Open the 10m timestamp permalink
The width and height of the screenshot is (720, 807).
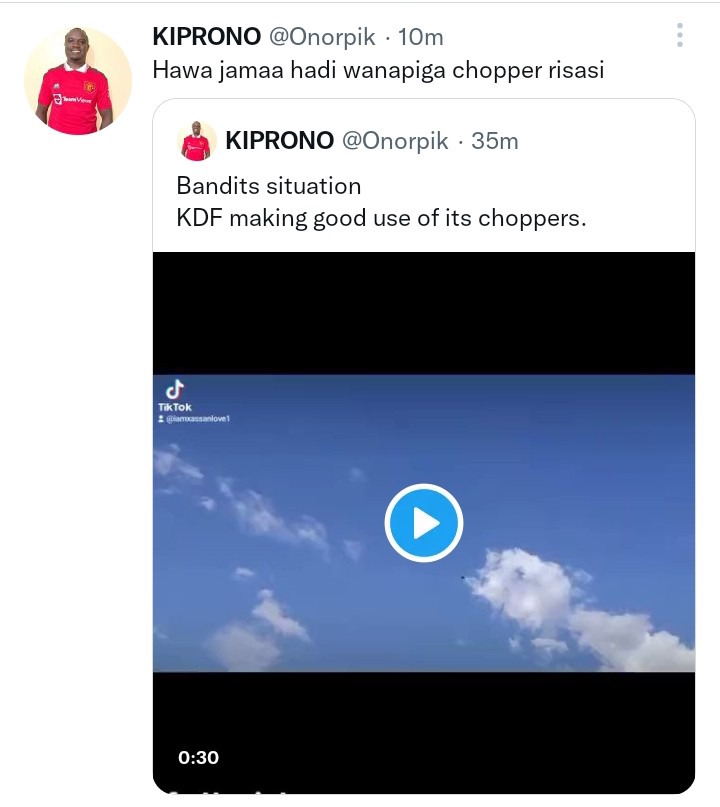420,37
